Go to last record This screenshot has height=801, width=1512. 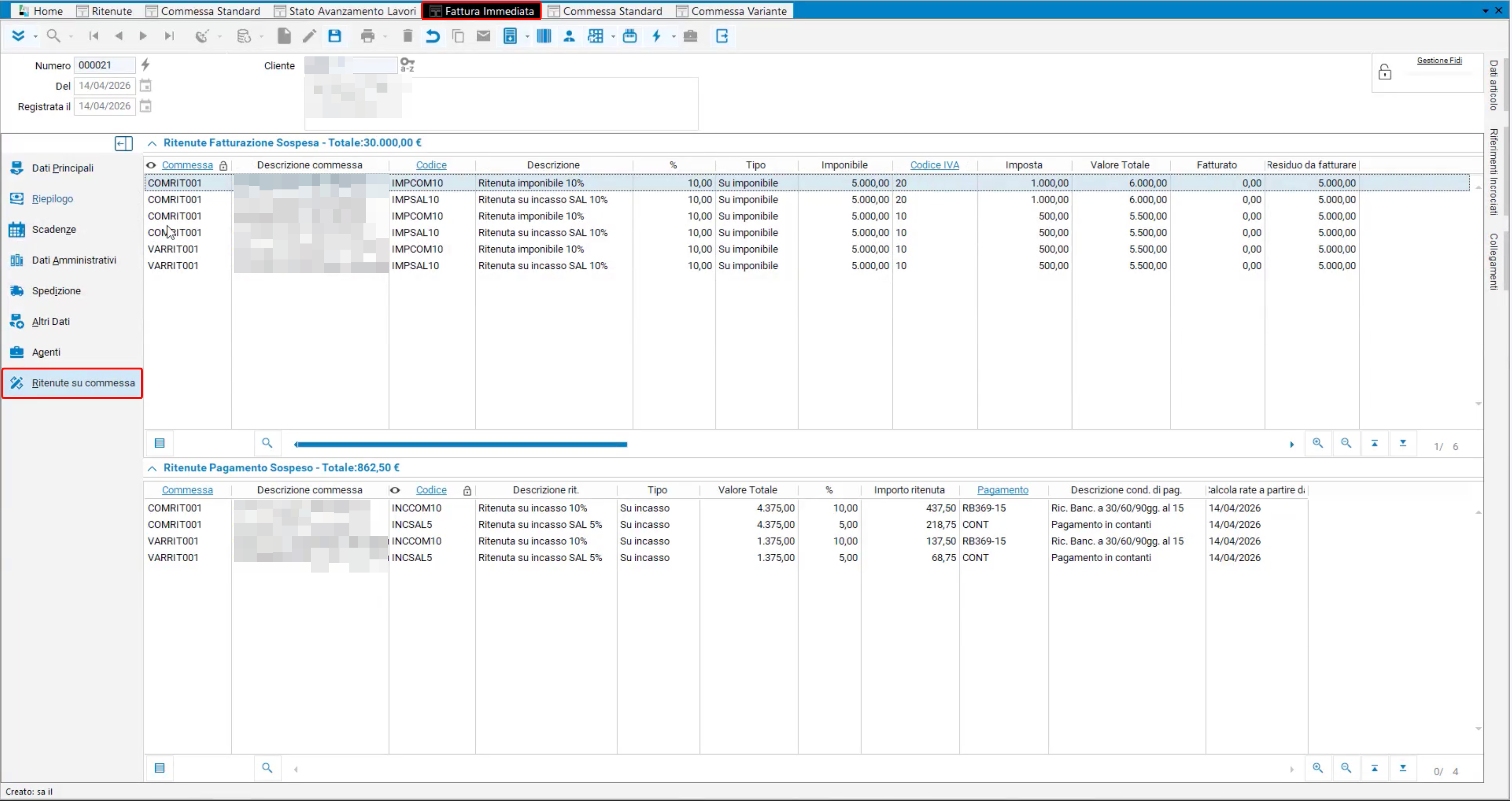click(169, 36)
